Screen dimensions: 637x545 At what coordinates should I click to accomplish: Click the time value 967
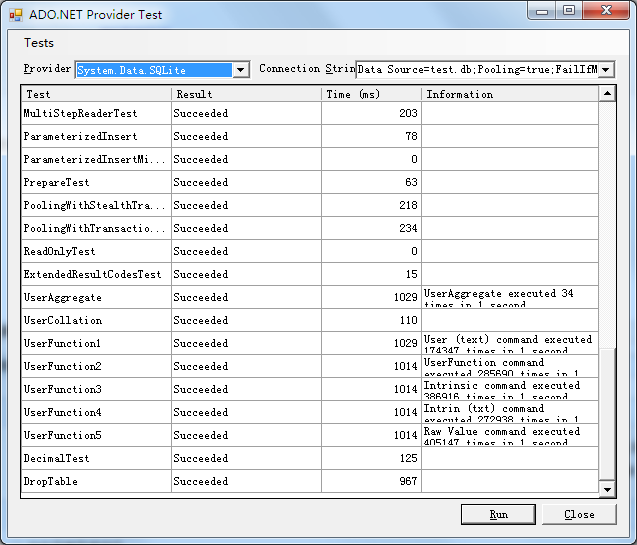click(x=408, y=482)
